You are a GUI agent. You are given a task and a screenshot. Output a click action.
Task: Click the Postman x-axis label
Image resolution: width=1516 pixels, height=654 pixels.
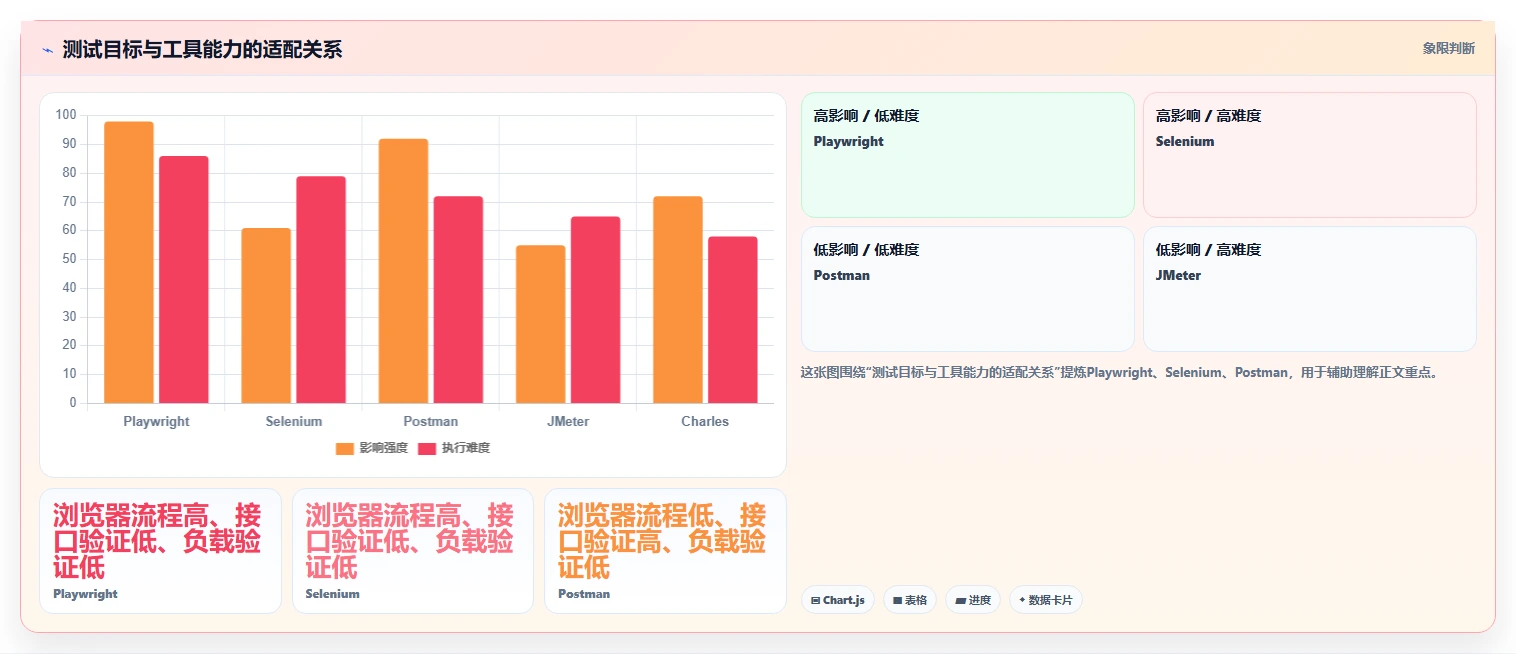click(x=431, y=421)
